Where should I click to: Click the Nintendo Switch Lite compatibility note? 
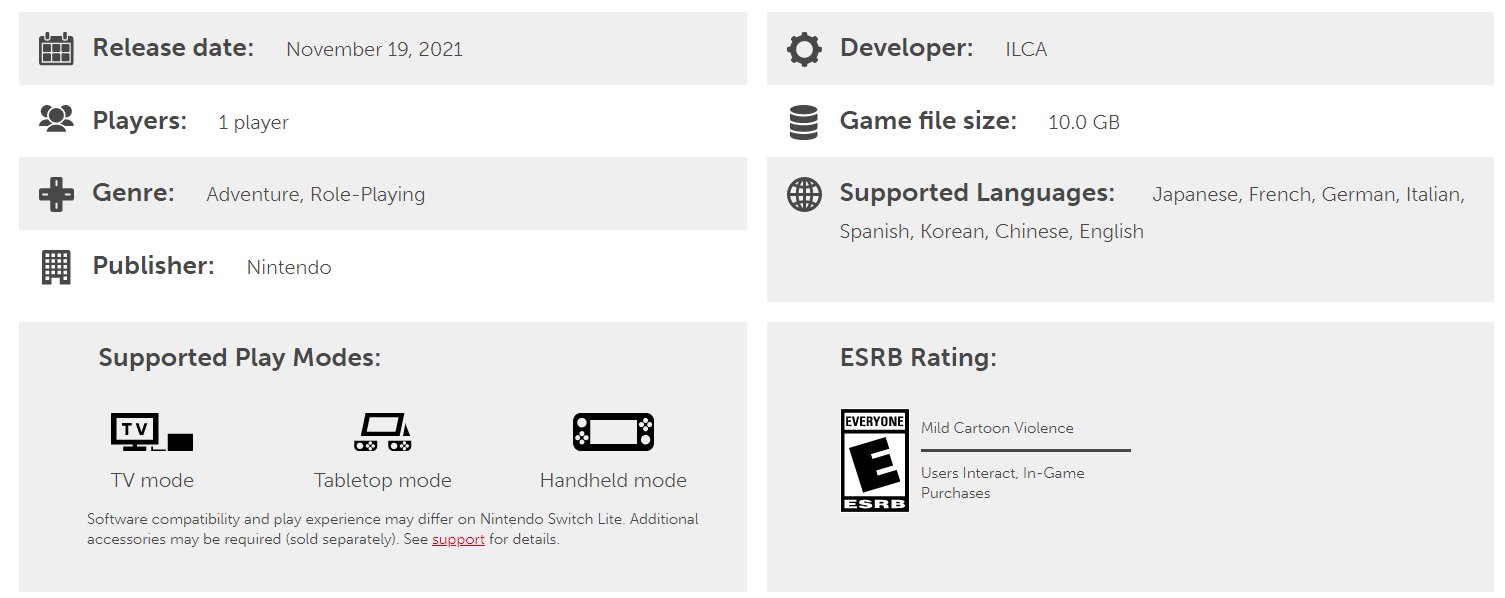[x=393, y=529]
